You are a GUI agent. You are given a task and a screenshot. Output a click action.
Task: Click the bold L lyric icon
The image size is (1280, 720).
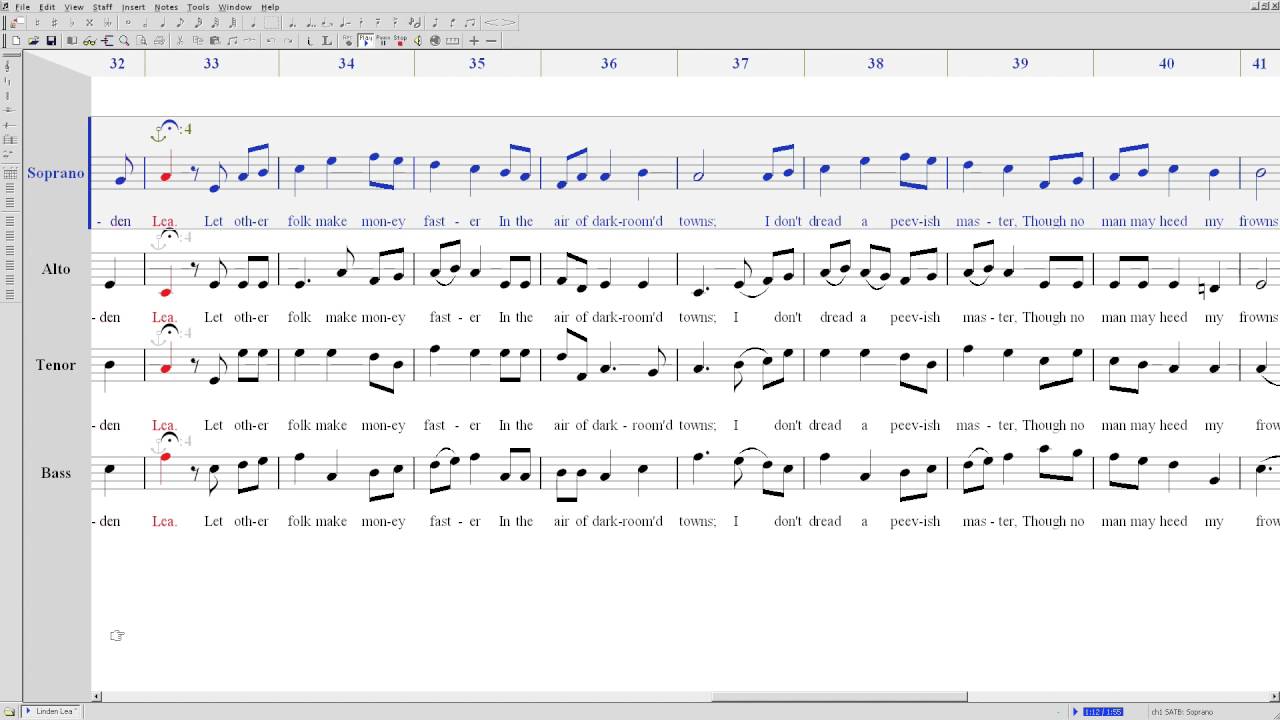(327, 41)
